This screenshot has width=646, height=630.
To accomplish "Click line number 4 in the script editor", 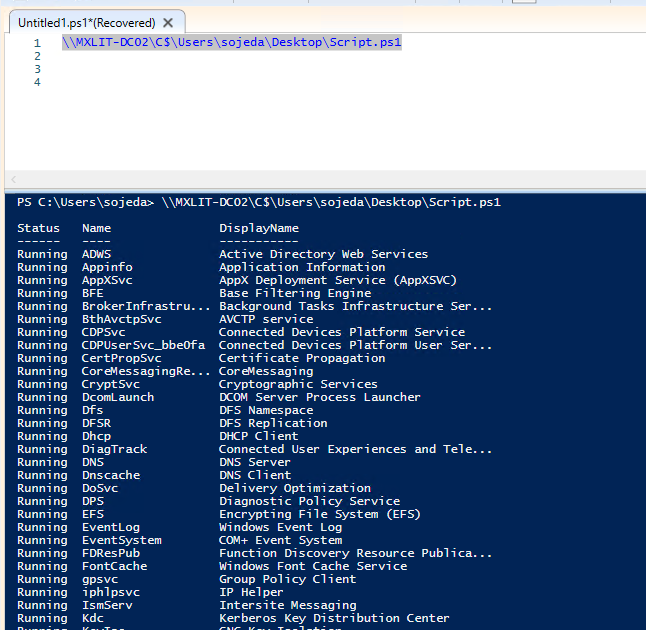I will coord(37,82).
